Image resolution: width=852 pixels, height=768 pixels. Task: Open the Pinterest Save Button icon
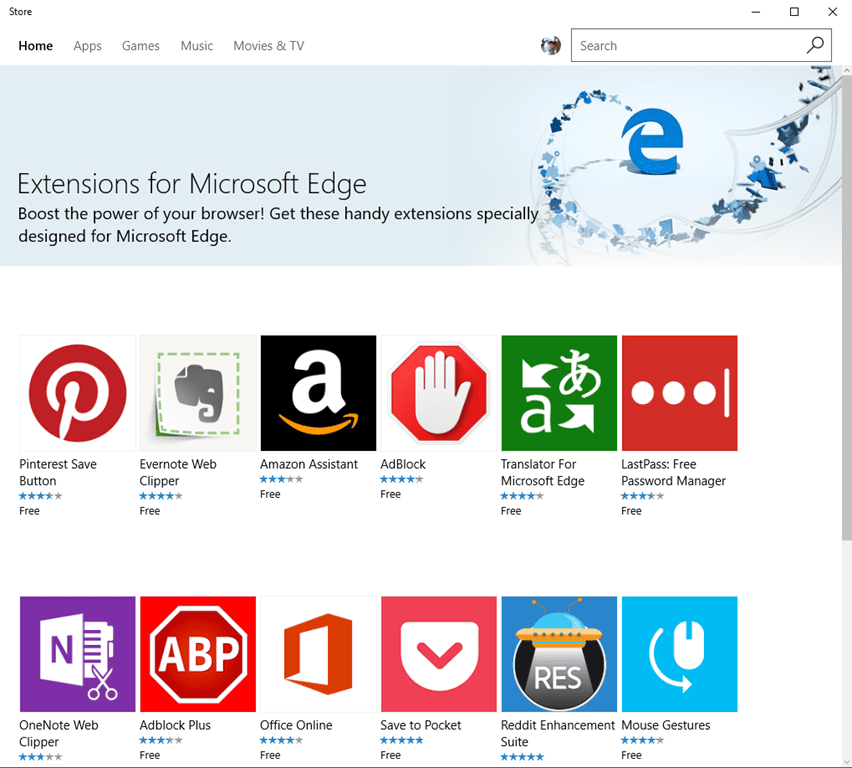point(77,393)
